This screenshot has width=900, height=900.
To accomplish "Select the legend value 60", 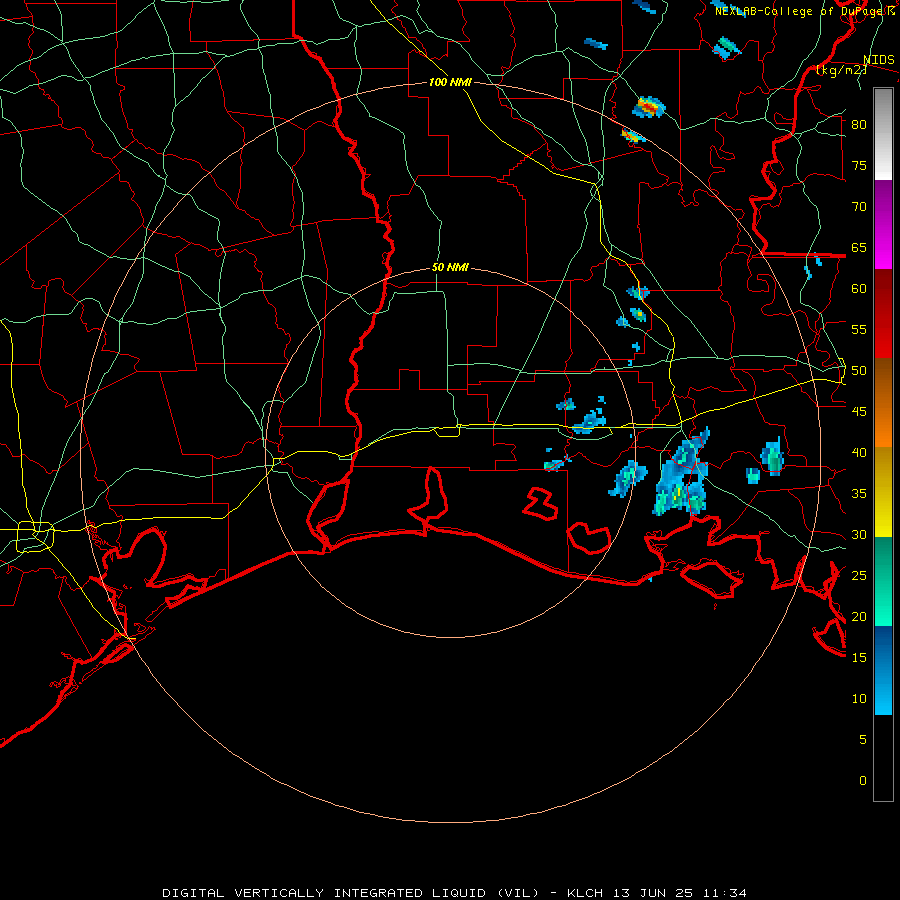I will [x=859, y=289].
